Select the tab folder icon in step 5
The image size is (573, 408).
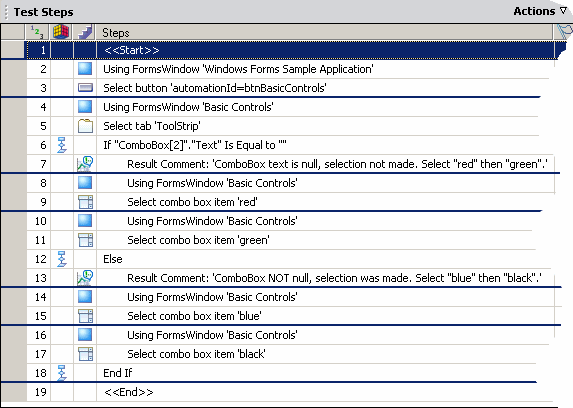pyautogui.click(x=85, y=126)
